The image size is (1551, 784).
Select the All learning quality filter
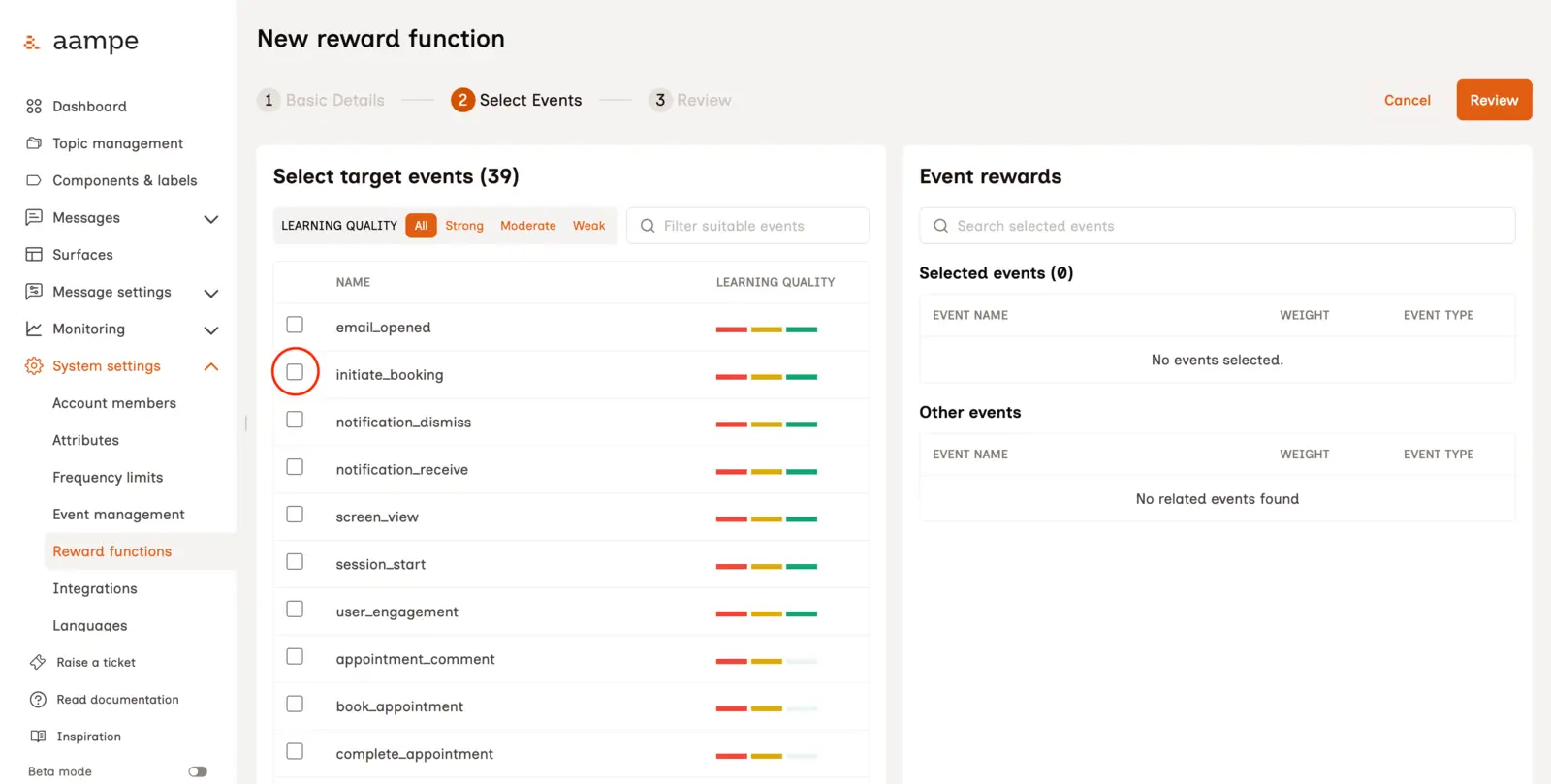(421, 226)
